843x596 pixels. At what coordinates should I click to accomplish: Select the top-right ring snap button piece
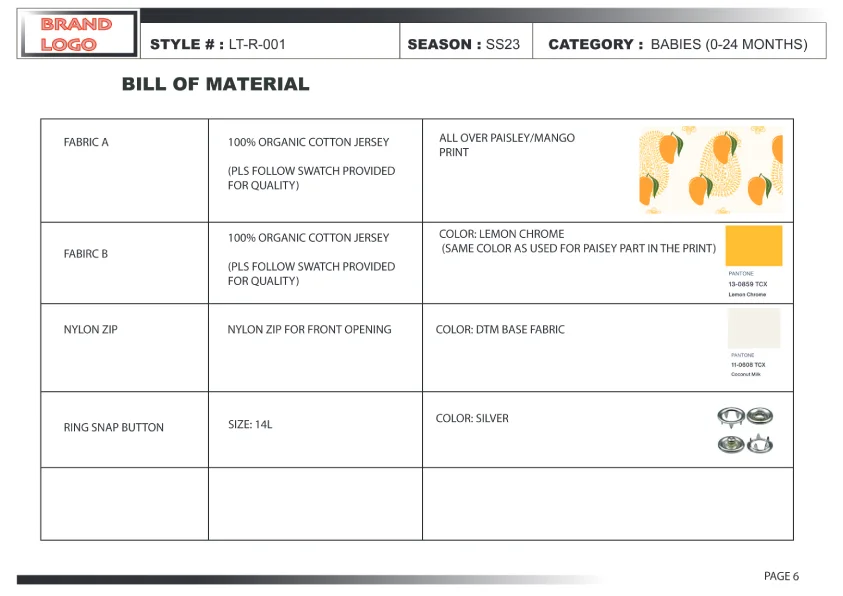tap(760, 416)
